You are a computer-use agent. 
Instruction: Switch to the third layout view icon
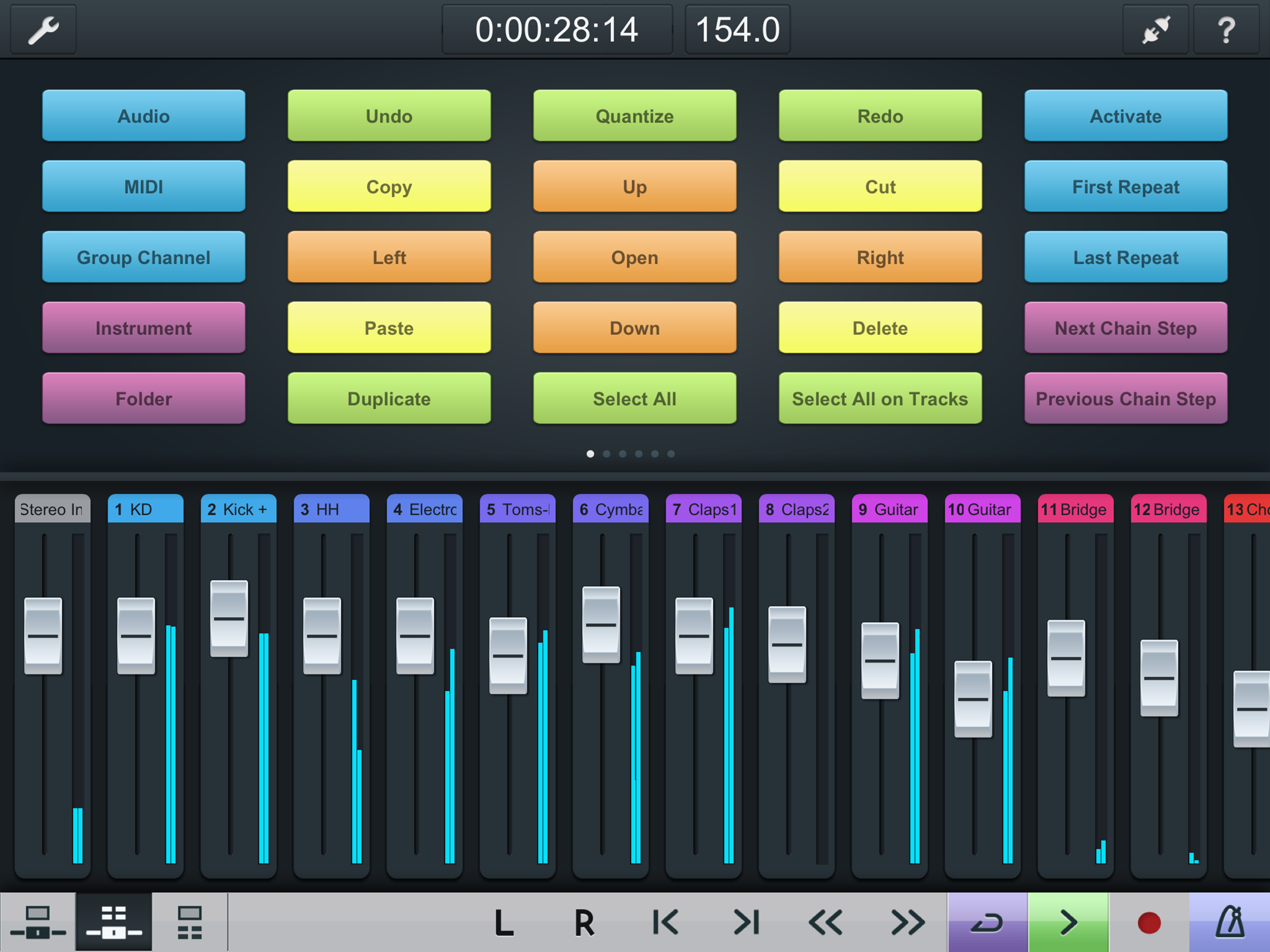[x=190, y=922]
